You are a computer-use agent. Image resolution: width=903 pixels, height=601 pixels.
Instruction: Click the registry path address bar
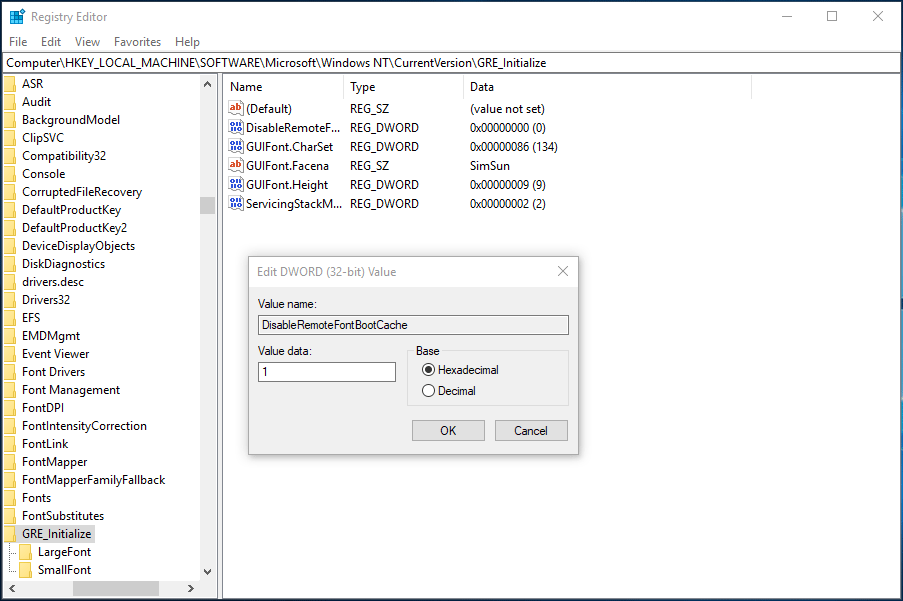[452, 63]
